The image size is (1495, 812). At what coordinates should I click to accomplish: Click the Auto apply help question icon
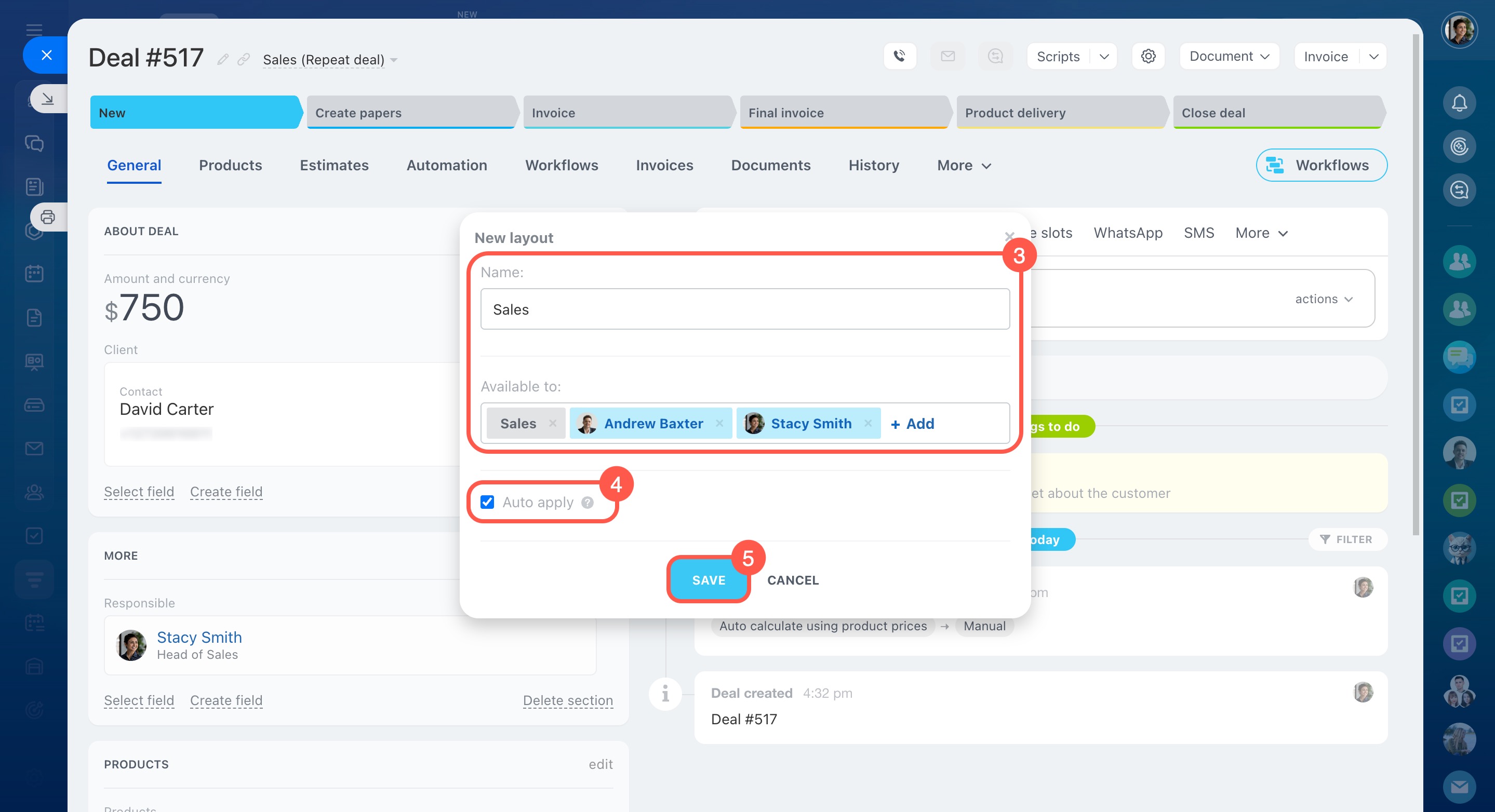(x=588, y=502)
